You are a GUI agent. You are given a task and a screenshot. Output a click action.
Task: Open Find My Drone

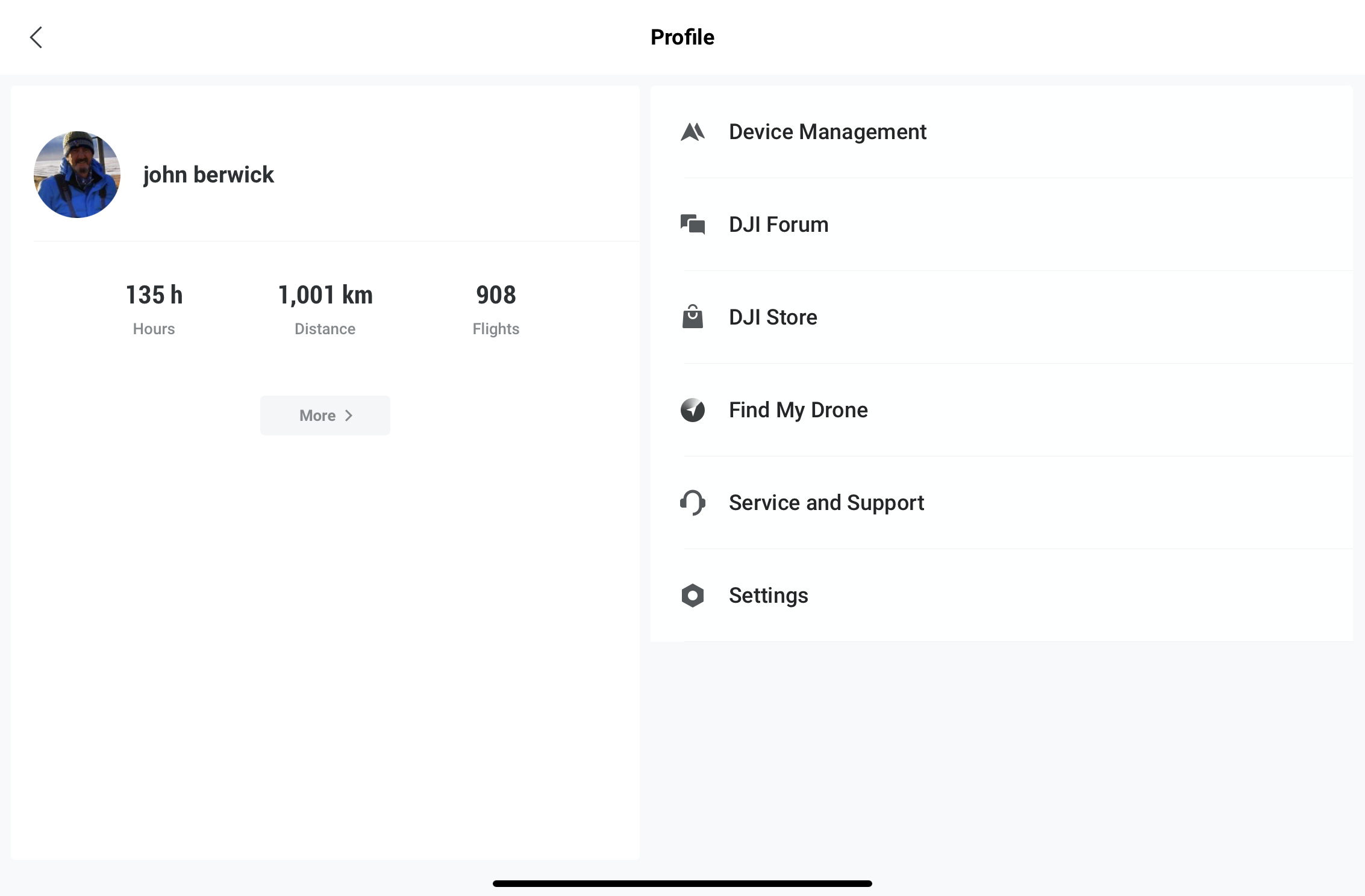(x=798, y=410)
